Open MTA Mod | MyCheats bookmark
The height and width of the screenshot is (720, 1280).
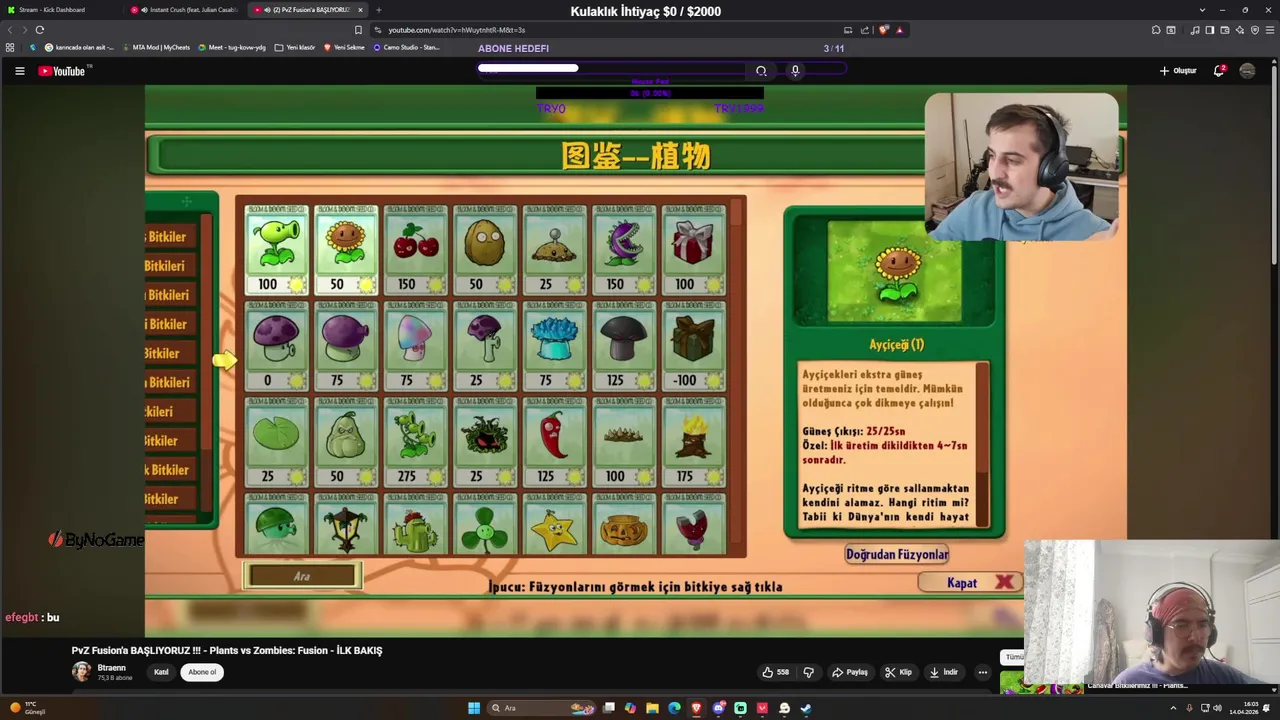[156, 47]
